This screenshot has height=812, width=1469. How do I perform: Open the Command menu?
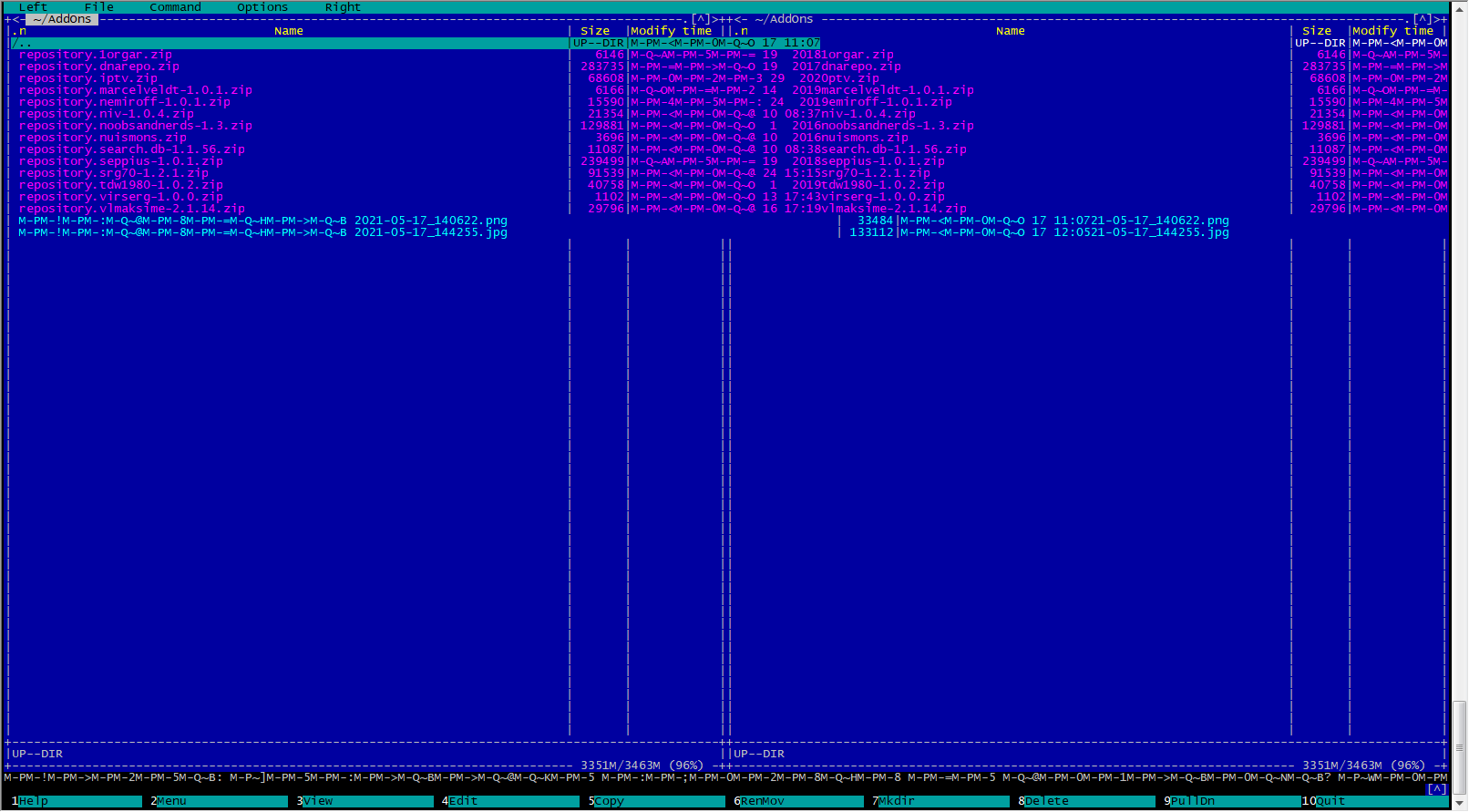pyautogui.click(x=175, y=6)
